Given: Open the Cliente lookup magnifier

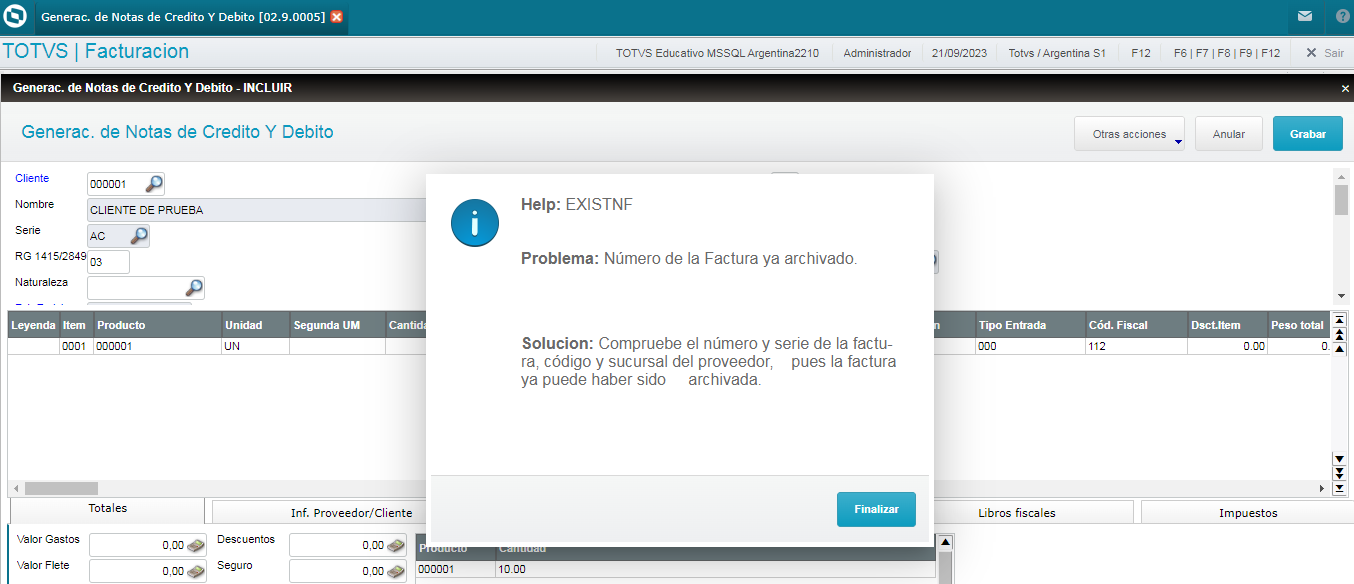Looking at the screenshot, I should pyautogui.click(x=154, y=184).
